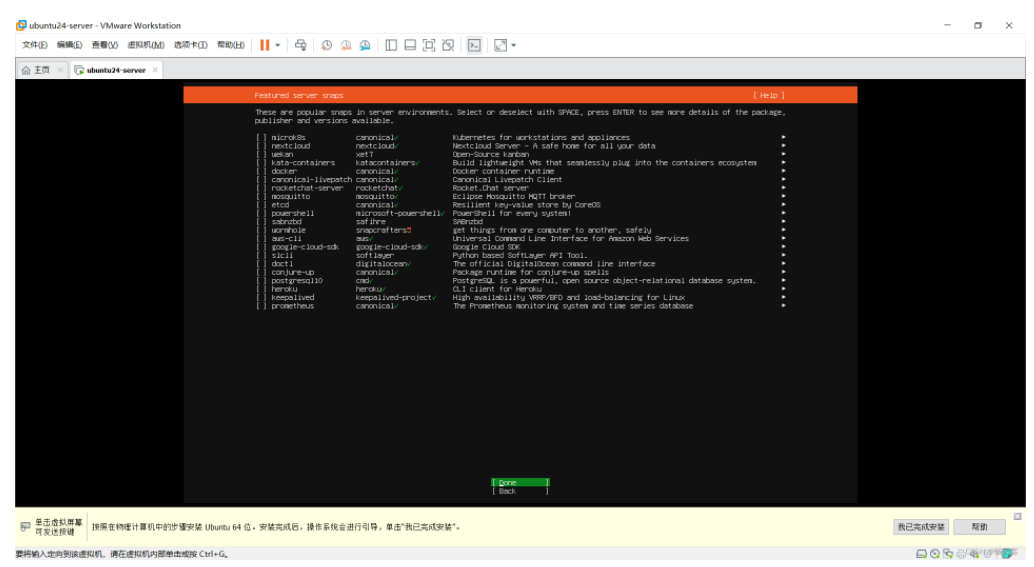1034x567 pixels.
Task: Toggle the aws-cli snap checkbox
Action: [x=261, y=239]
